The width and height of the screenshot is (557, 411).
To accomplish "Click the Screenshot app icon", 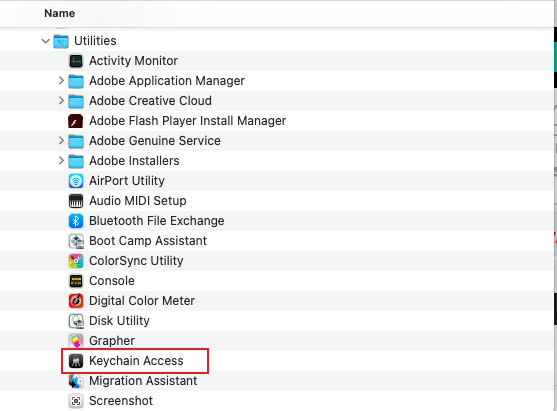I will coord(76,401).
